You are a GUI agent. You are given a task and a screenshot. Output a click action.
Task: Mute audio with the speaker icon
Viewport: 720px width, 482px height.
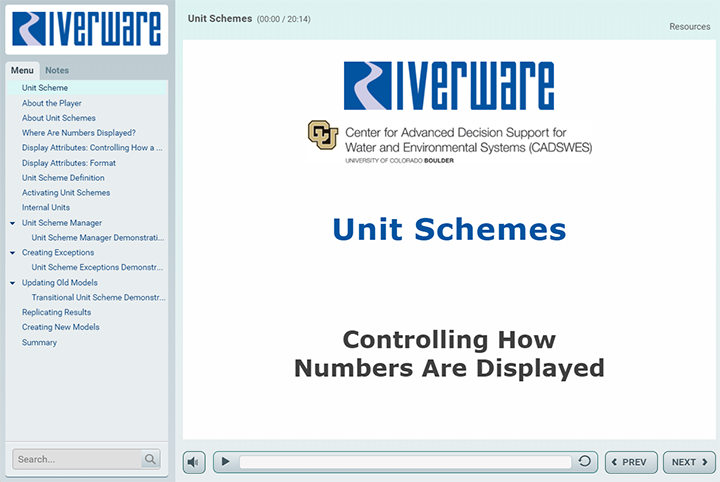click(194, 462)
